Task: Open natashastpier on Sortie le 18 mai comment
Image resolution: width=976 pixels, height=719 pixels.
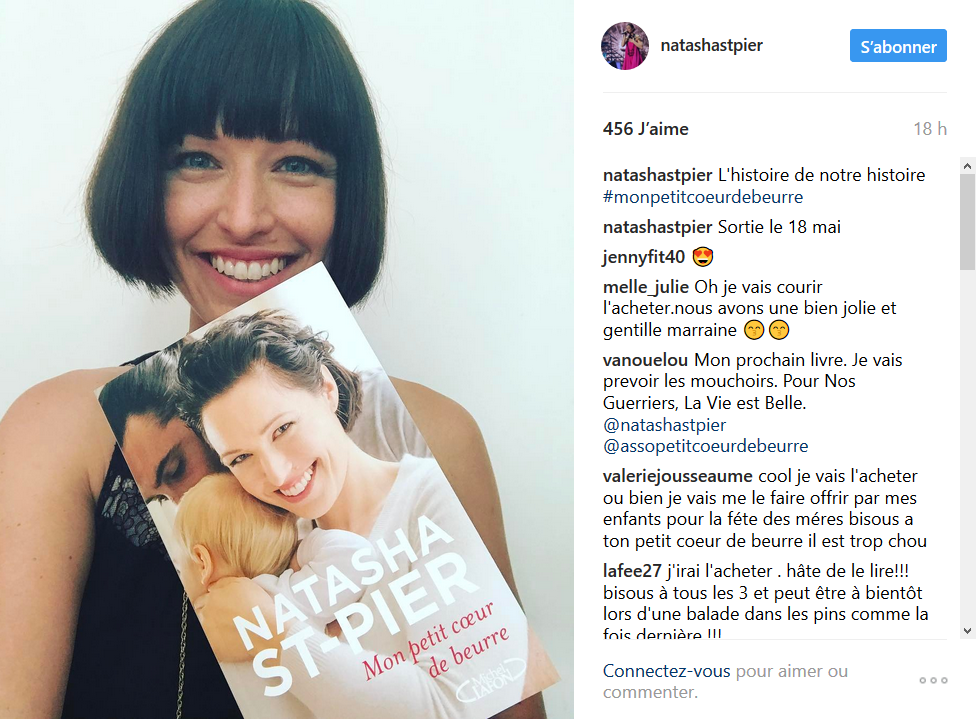Action: point(657,227)
